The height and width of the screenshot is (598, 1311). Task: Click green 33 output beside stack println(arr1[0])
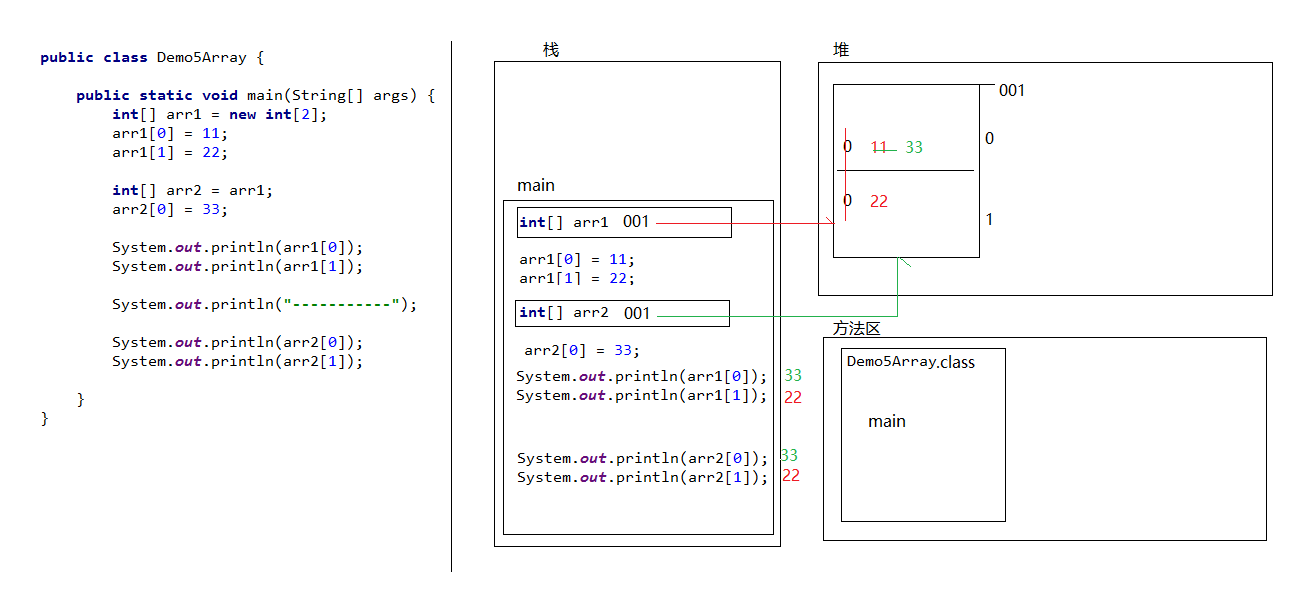793,376
